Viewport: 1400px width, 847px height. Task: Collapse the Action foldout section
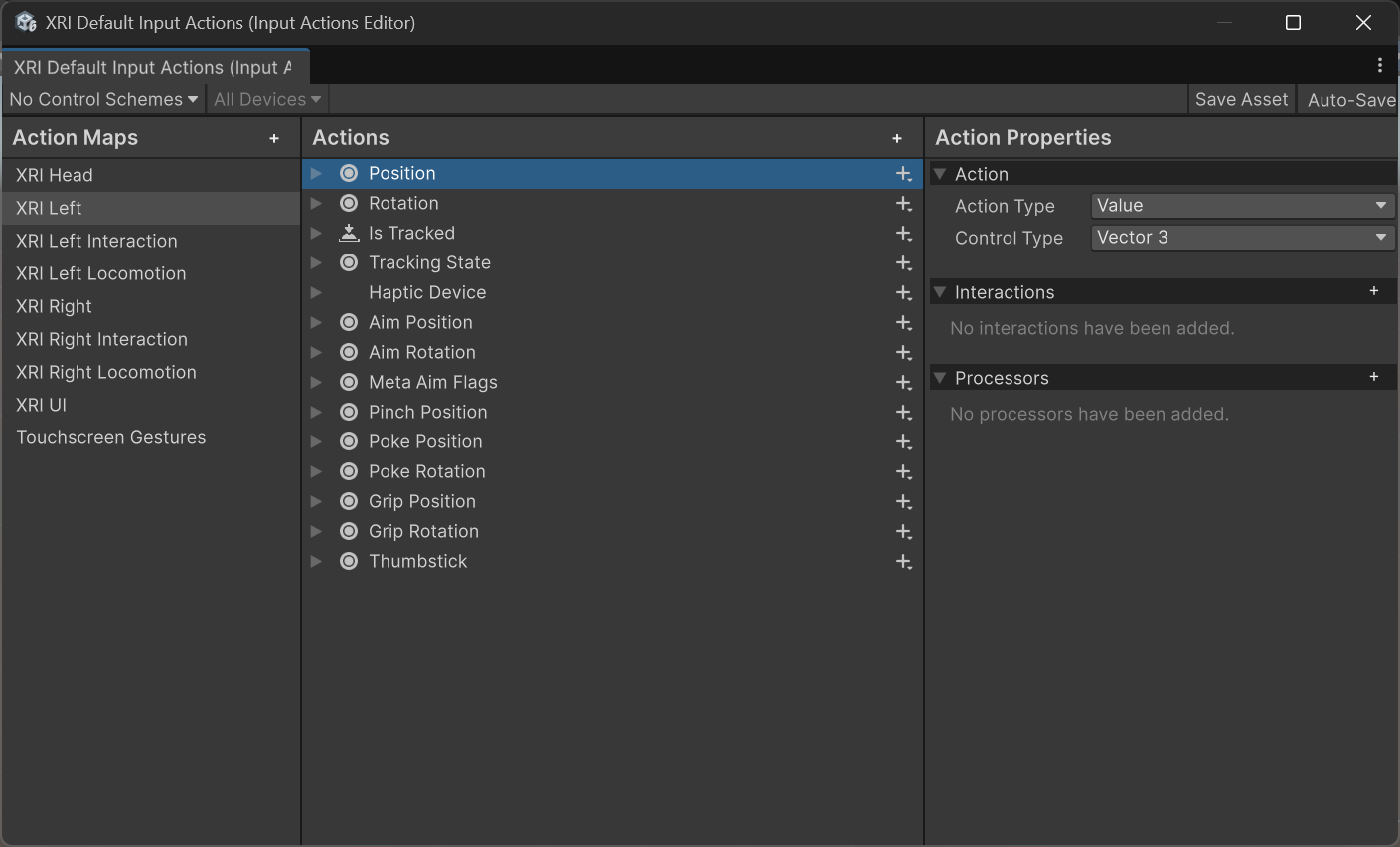tap(940, 174)
